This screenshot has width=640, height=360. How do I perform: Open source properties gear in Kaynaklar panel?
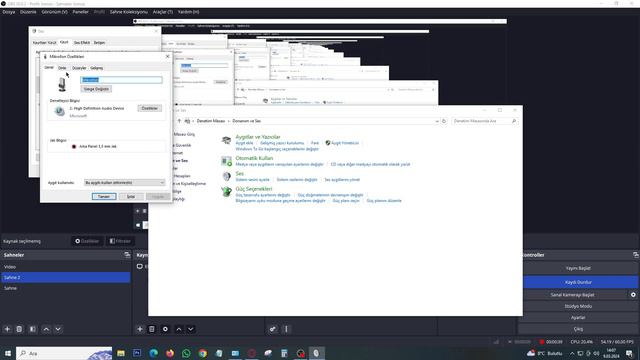point(165,329)
